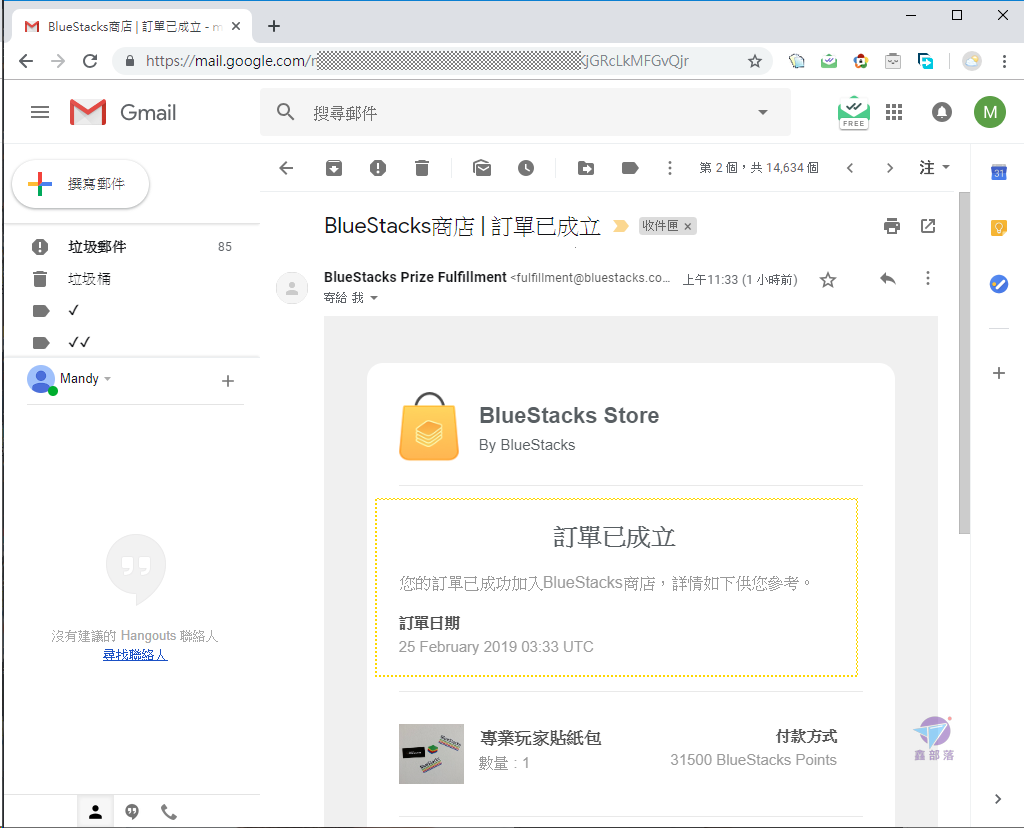Bookmark this page with star icon

tap(755, 61)
